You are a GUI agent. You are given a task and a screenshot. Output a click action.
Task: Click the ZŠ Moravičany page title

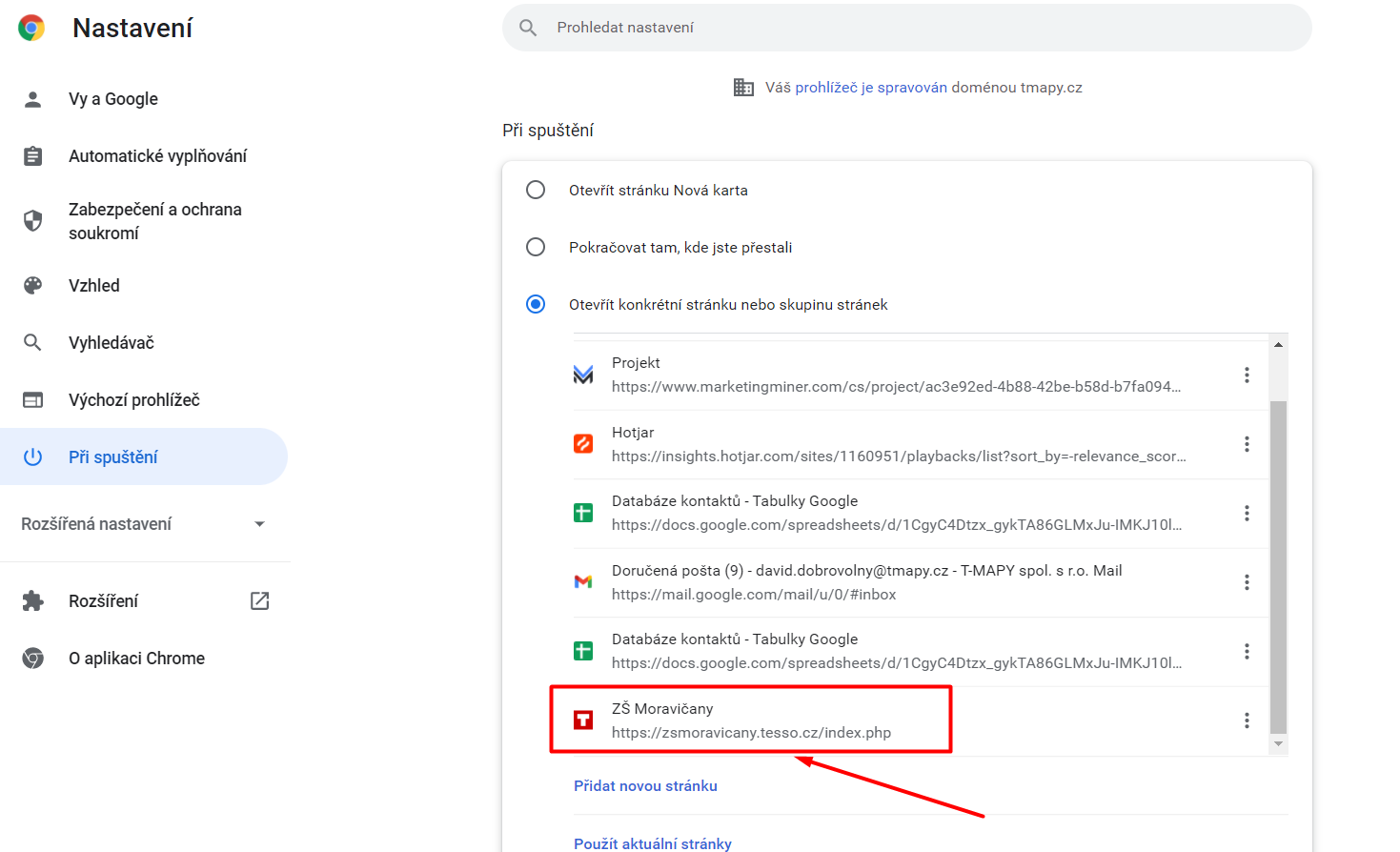tap(662, 709)
